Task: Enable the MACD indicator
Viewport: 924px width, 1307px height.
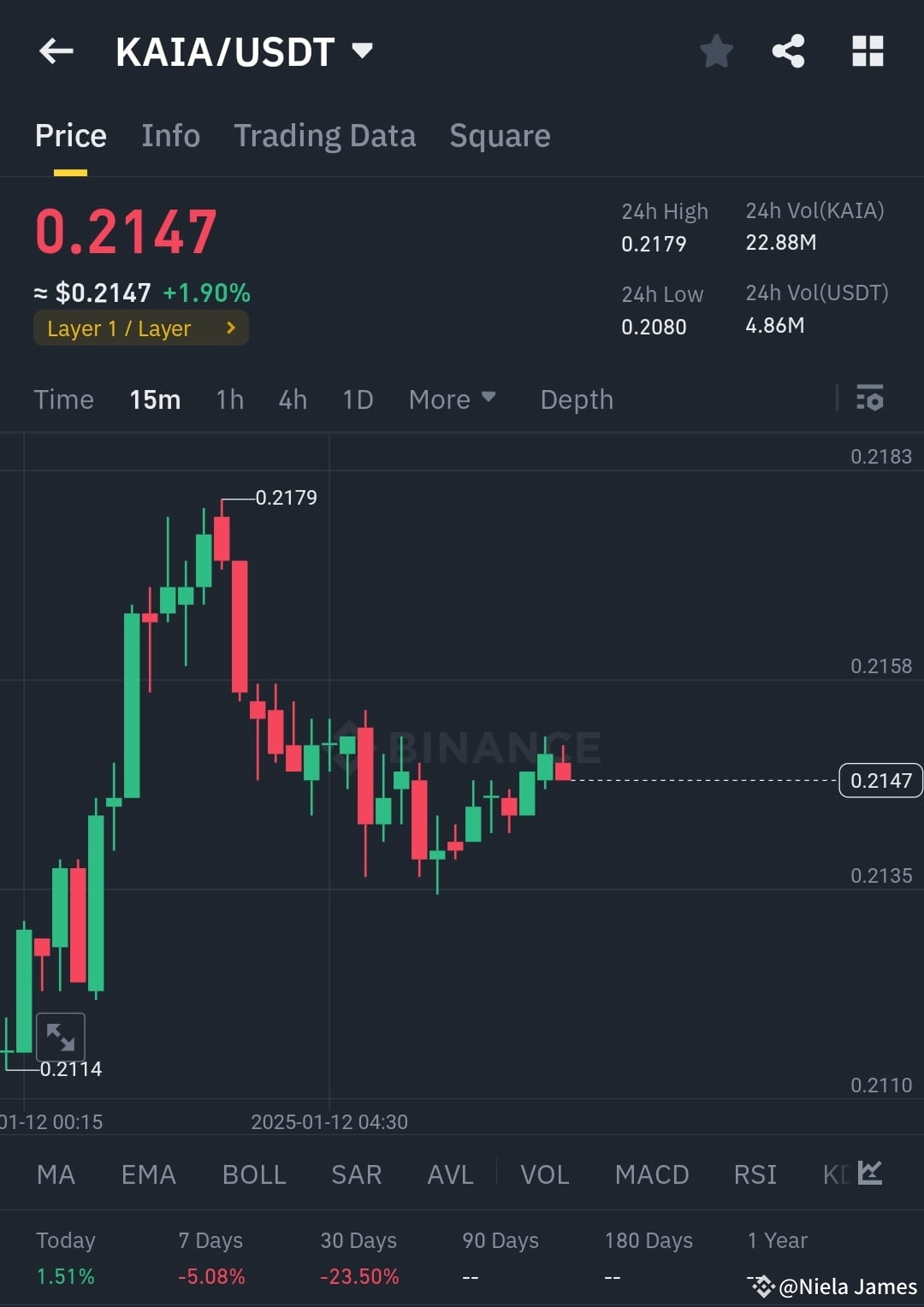Action: point(652,1175)
